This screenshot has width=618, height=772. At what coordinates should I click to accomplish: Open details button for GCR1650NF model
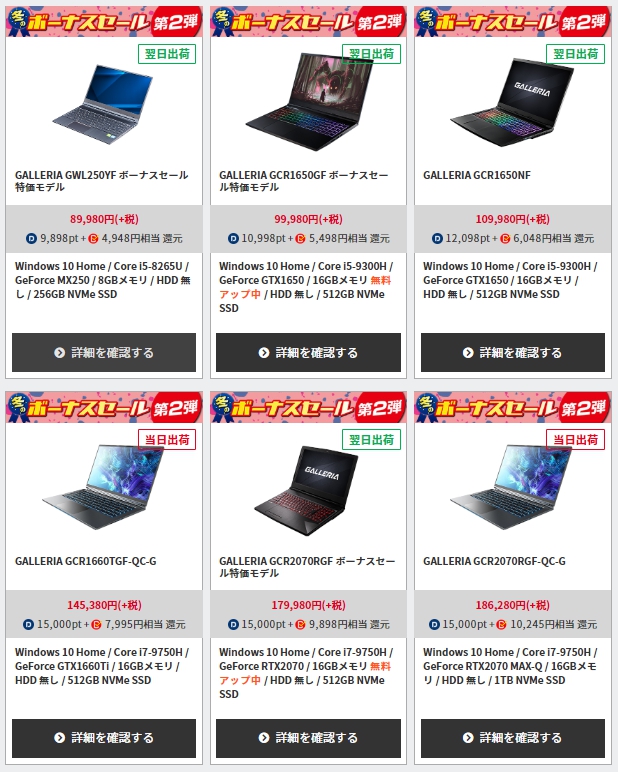[x=513, y=353]
